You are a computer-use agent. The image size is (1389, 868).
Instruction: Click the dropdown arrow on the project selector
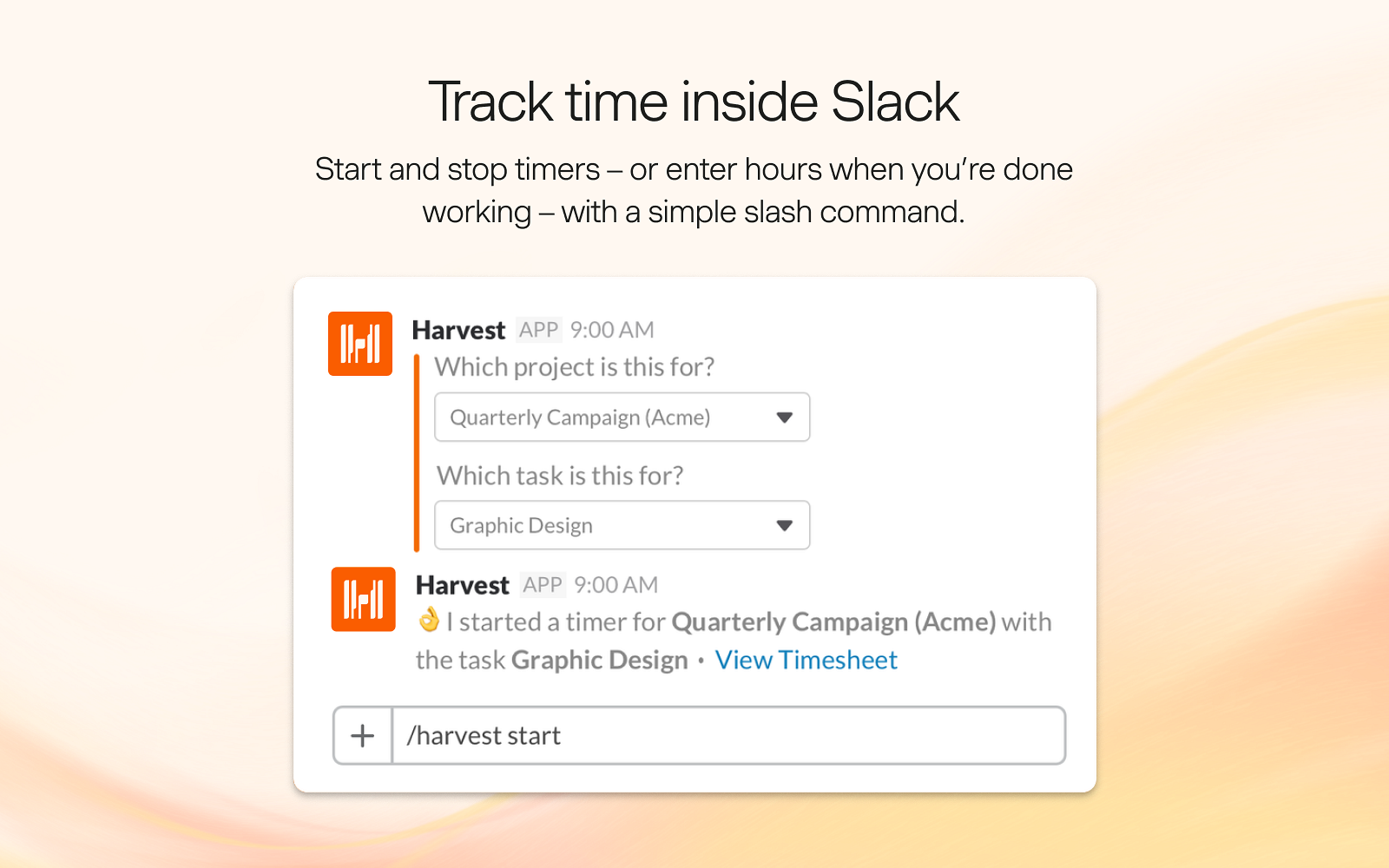coord(784,417)
